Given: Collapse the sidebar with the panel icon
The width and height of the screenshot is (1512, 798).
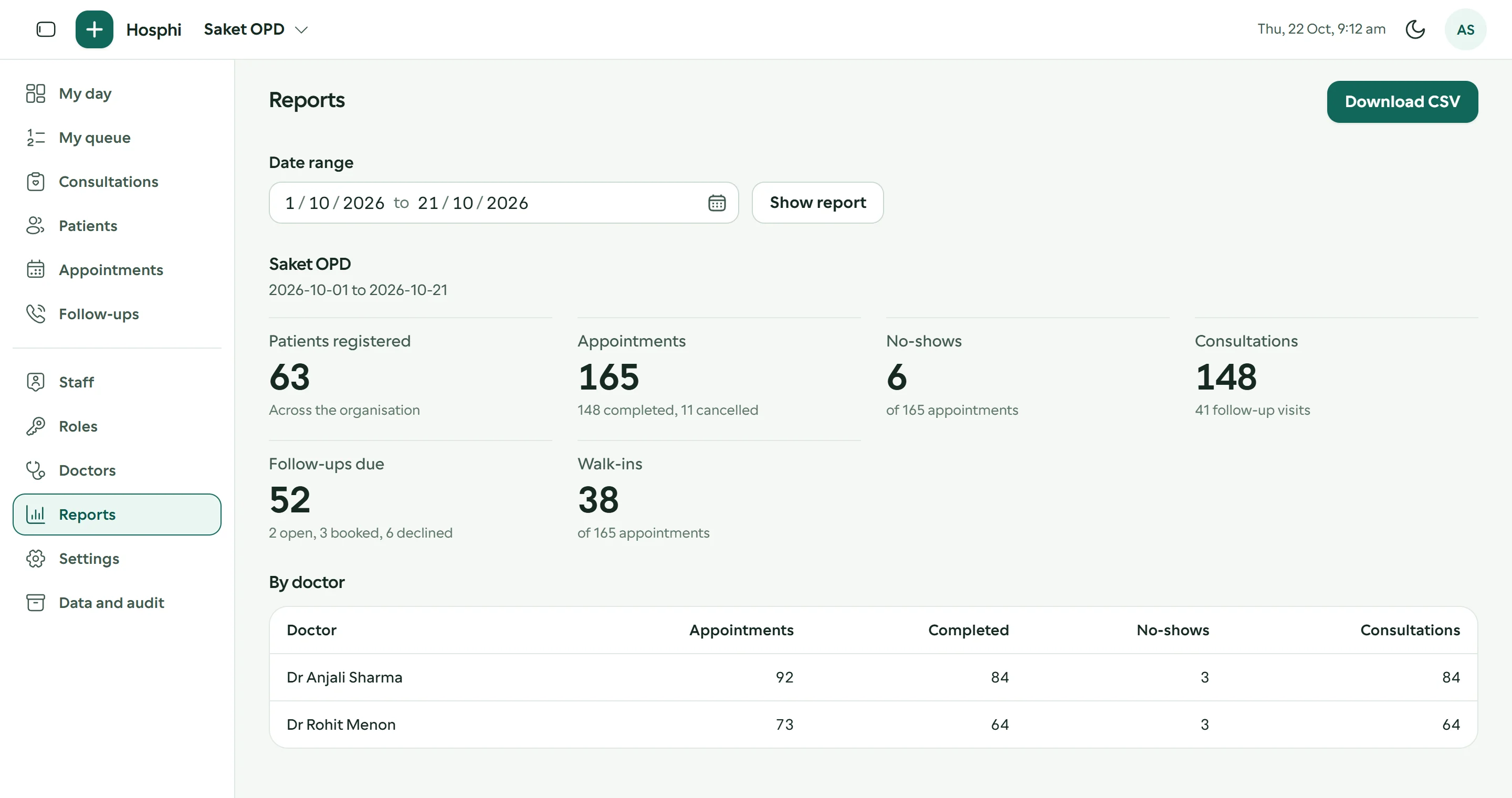Looking at the screenshot, I should pos(46,29).
